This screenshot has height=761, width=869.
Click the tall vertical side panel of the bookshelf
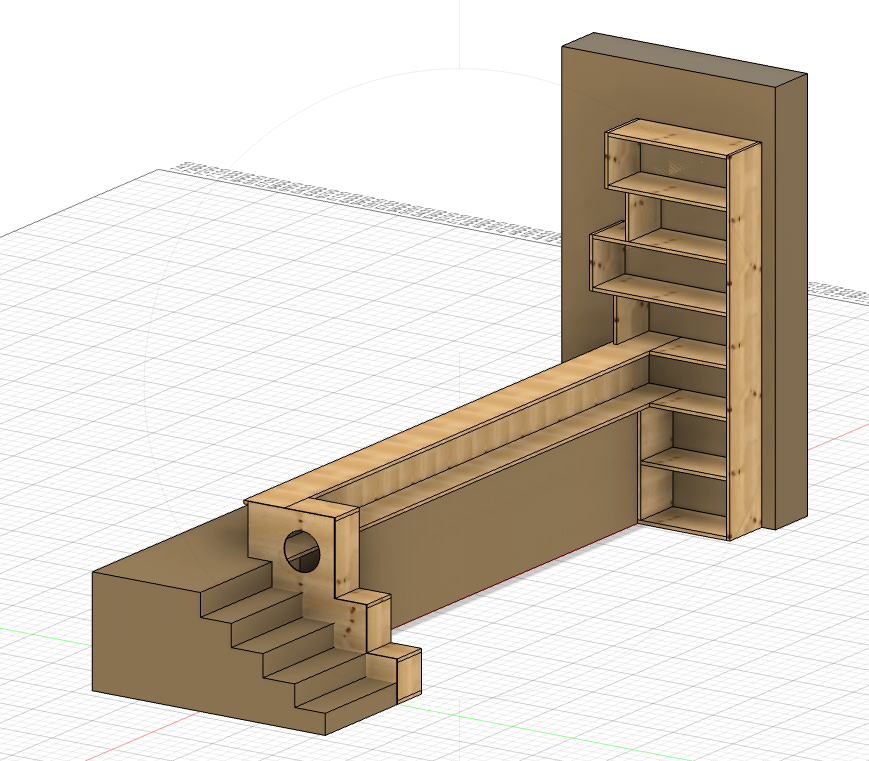(745, 340)
